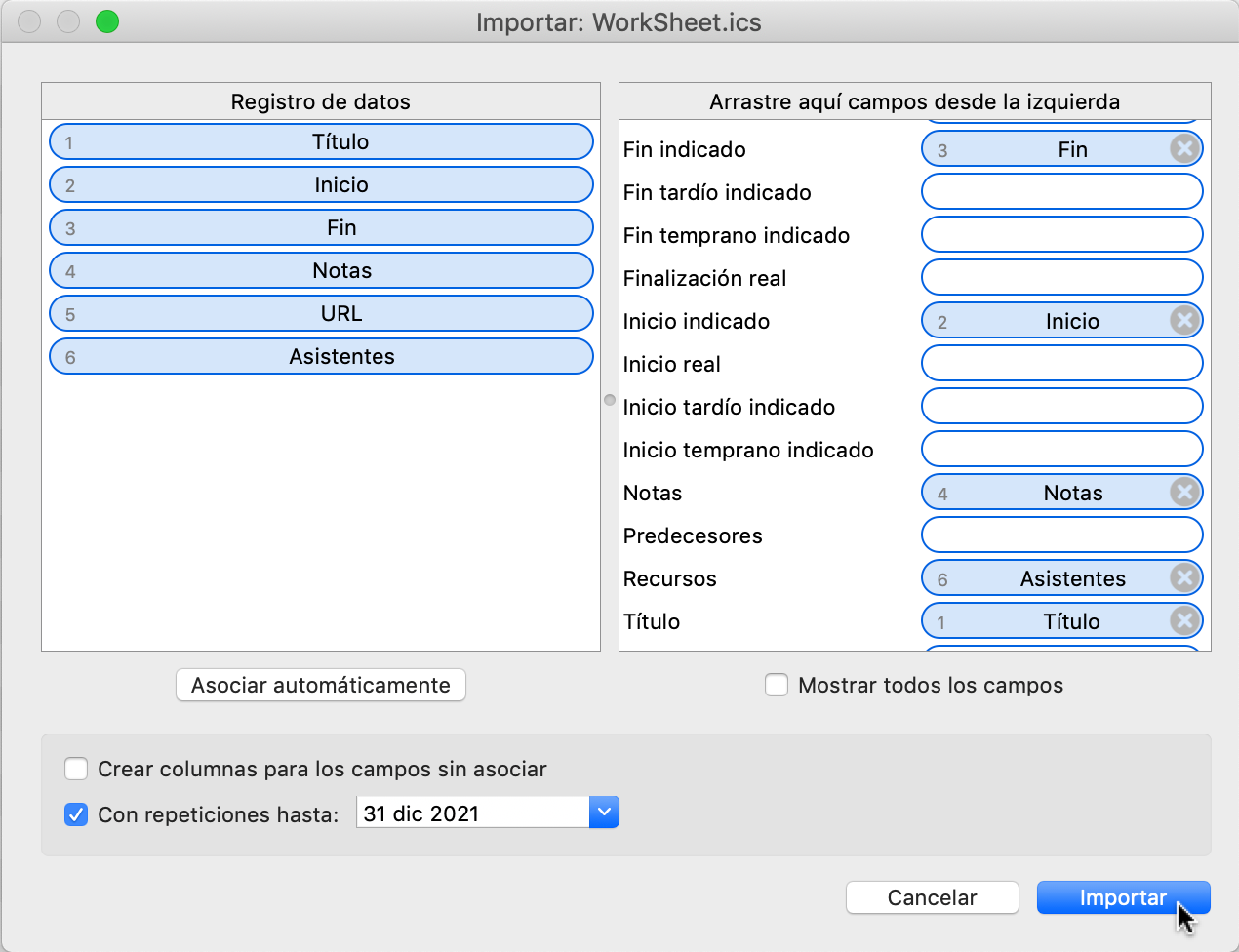
Task: Remove the Inicio mapping with its X icon
Action: (1185, 320)
